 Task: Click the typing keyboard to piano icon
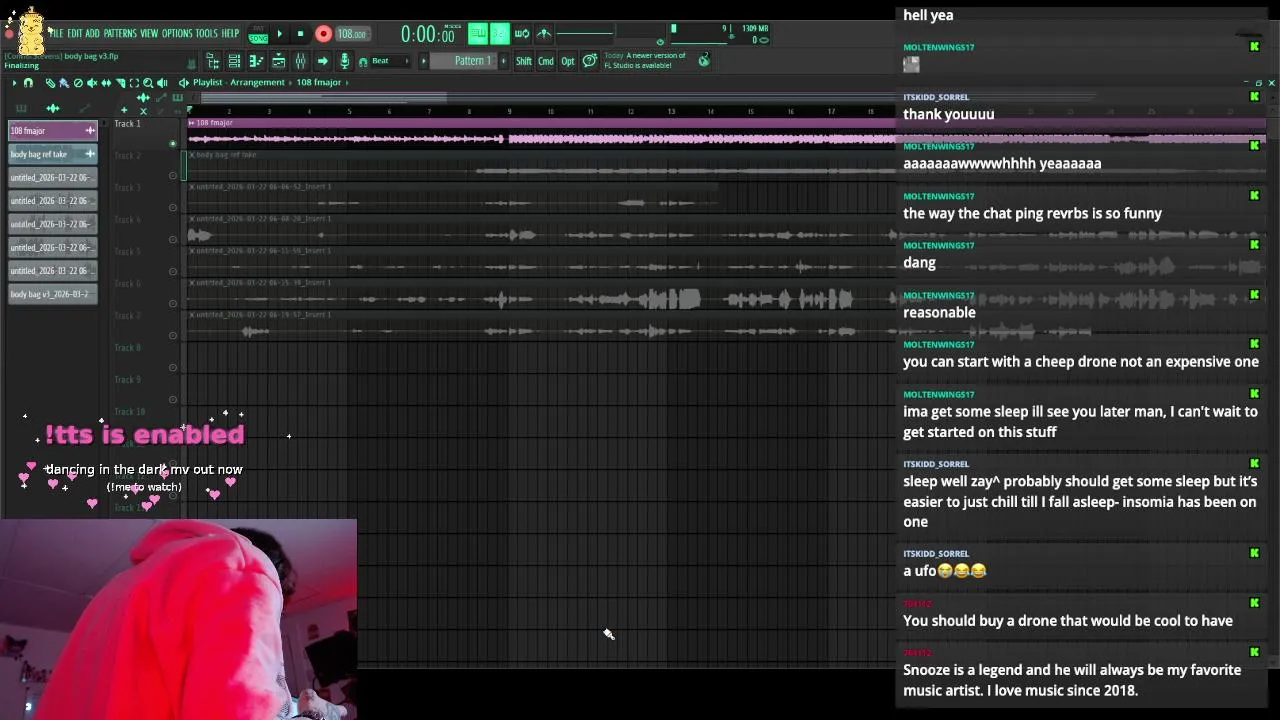click(x=478, y=33)
